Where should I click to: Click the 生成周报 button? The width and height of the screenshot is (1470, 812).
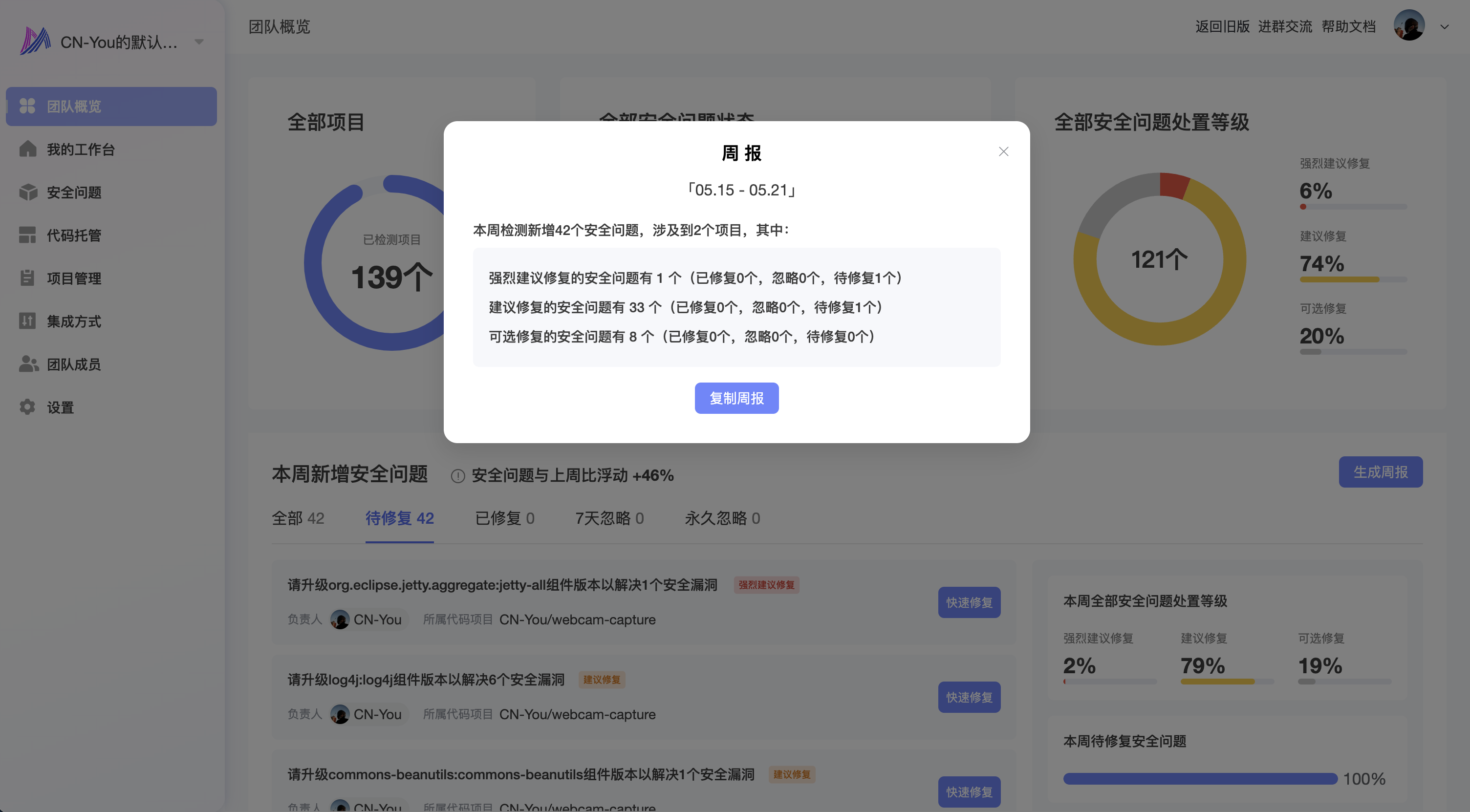click(1380, 472)
